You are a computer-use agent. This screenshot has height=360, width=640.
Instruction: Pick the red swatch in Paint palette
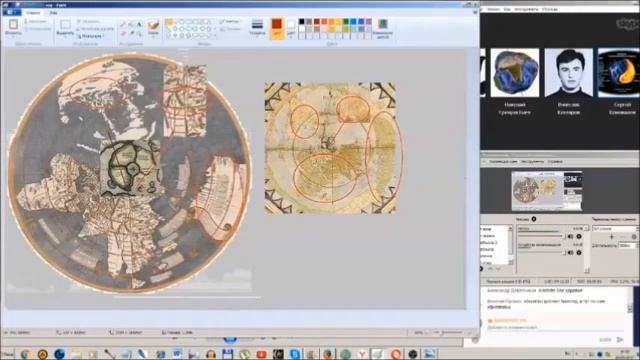[324, 22]
